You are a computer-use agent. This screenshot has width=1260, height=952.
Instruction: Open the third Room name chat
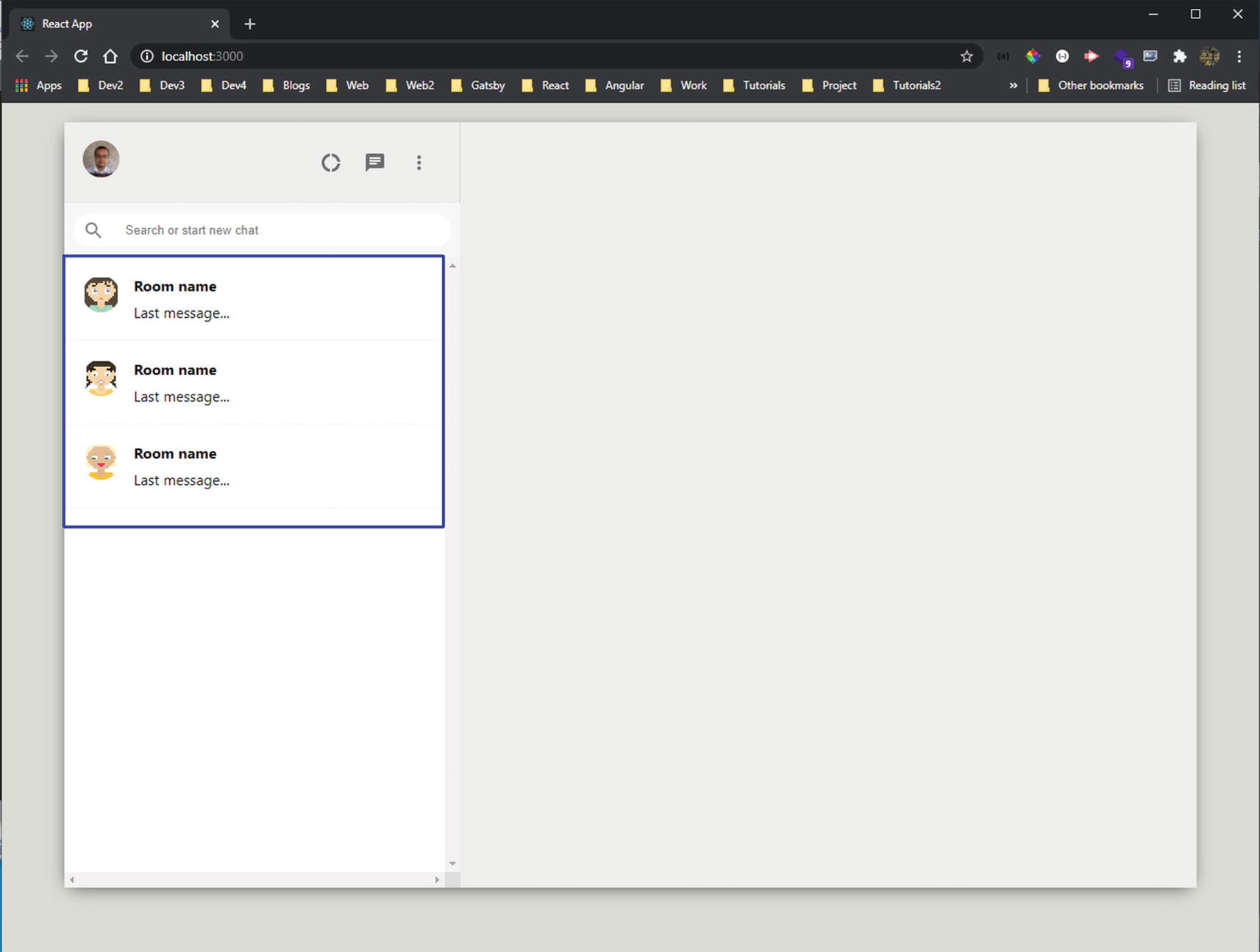(253, 466)
